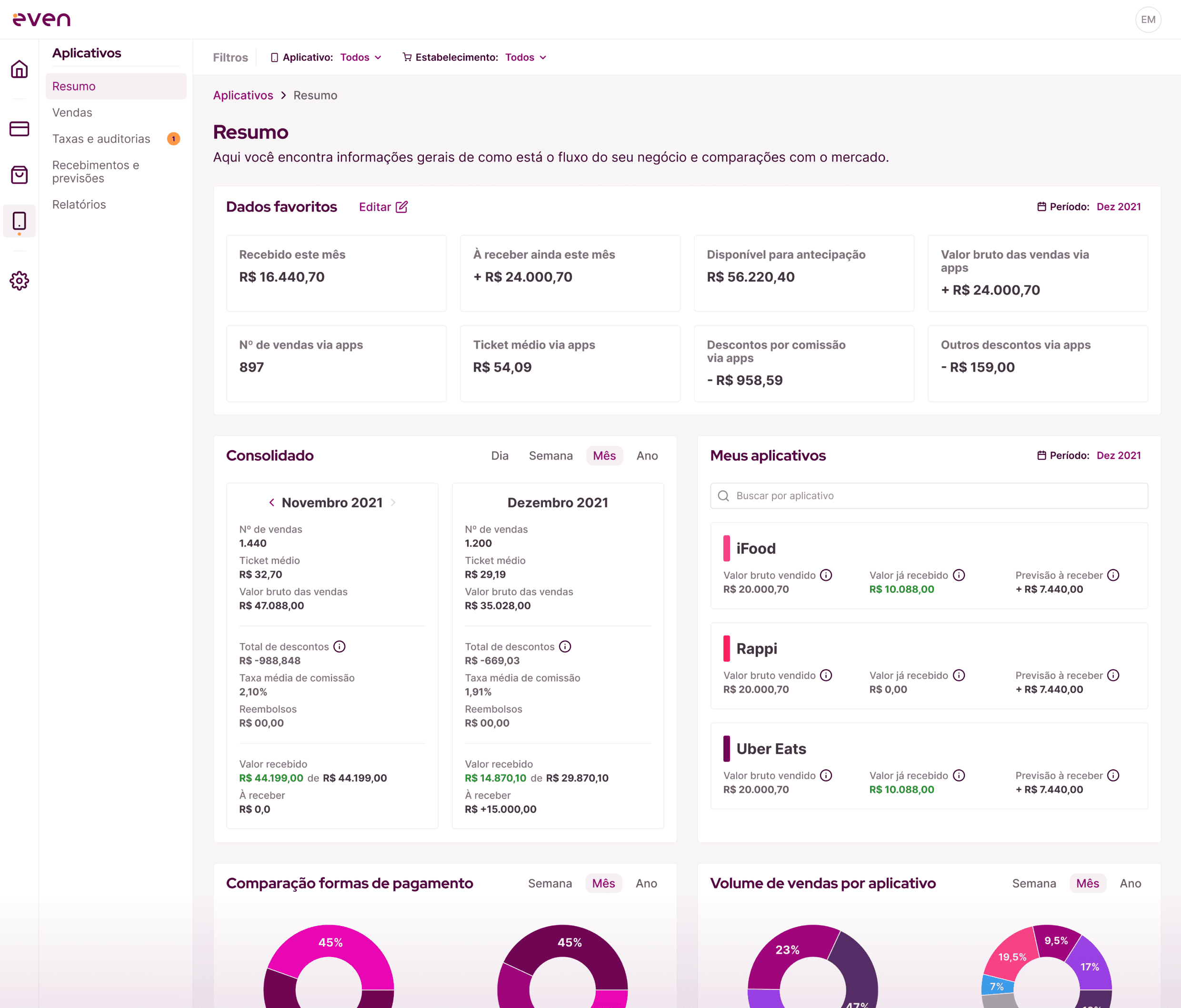Set Consolidado view to Ano

(x=647, y=455)
